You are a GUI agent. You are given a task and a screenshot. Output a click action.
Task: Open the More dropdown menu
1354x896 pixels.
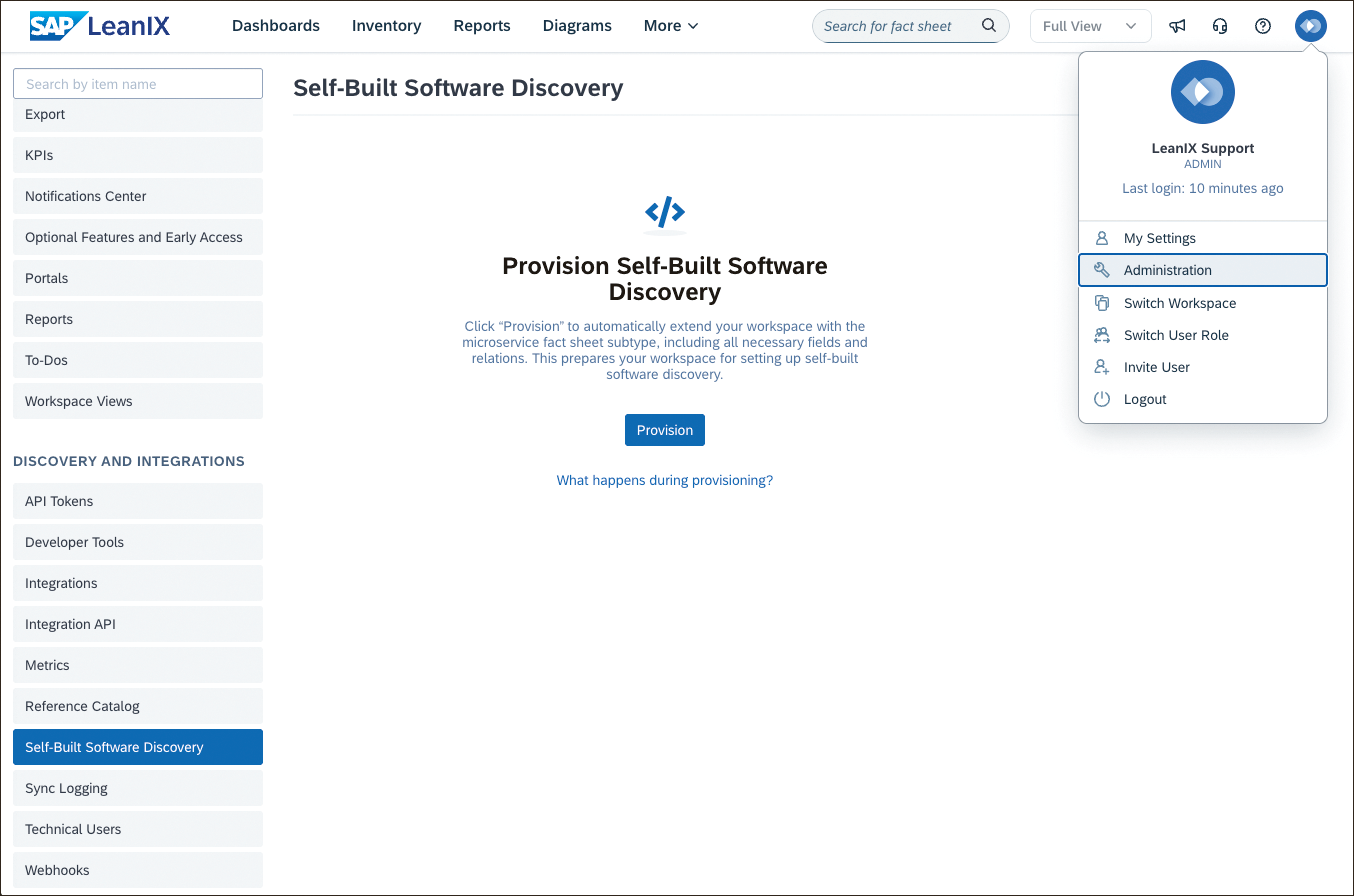pos(671,26)
